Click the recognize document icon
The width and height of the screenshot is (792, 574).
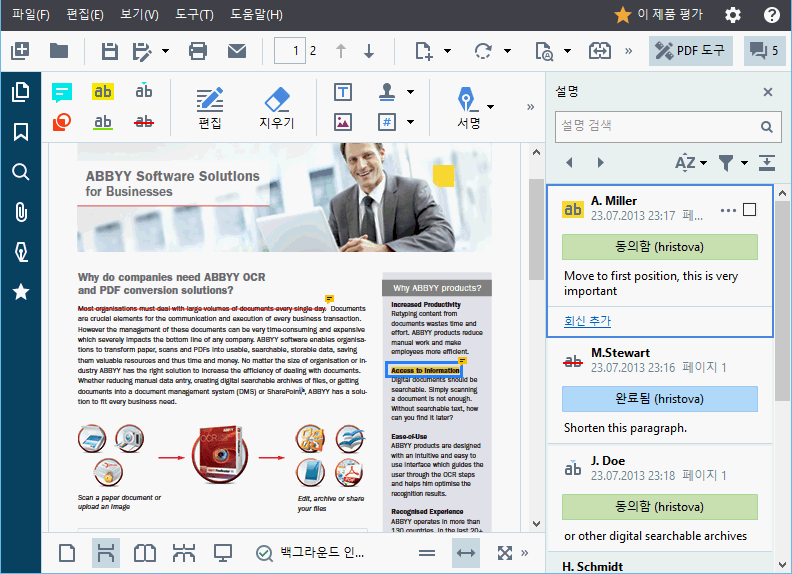pyautogui.click(x=544, y=51)
